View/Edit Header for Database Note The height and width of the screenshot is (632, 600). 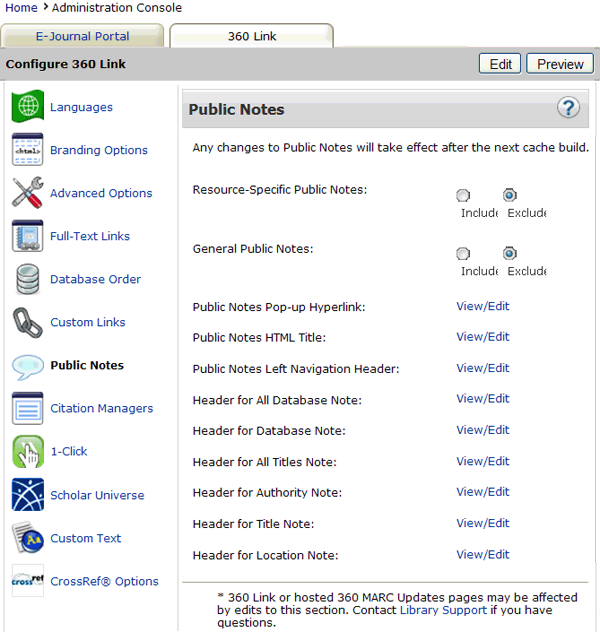[x=483, y=430]
